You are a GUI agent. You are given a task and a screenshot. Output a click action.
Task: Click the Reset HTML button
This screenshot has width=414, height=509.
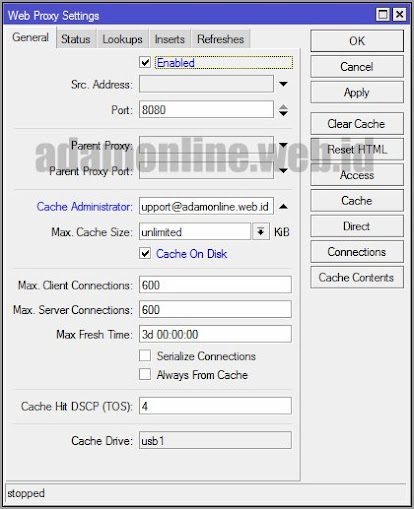coord(357,149)
